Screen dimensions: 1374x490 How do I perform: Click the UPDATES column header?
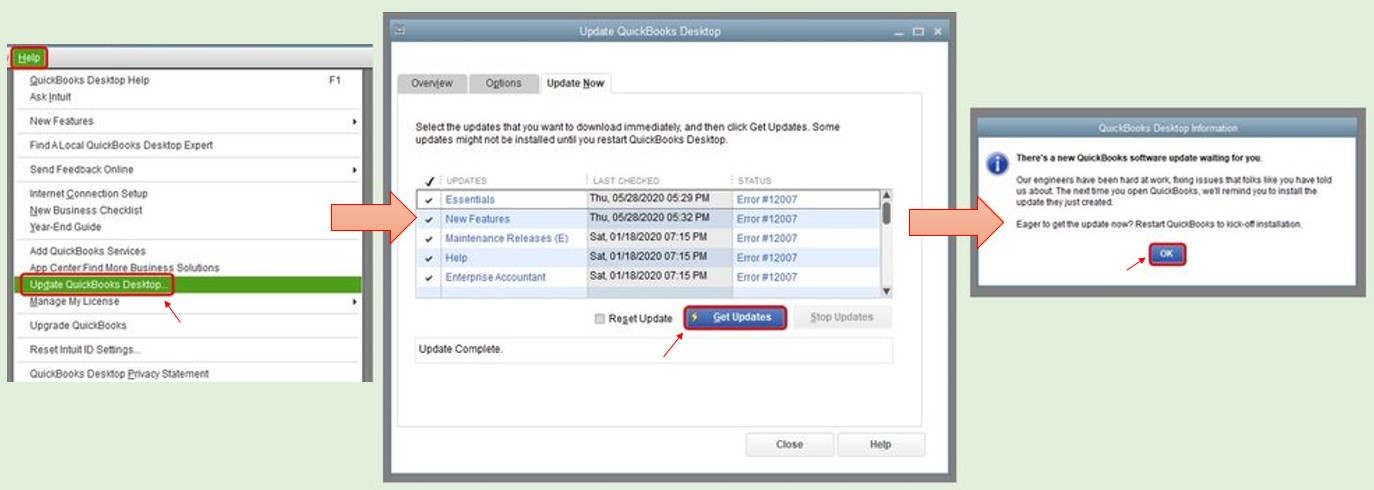[466, 180]
